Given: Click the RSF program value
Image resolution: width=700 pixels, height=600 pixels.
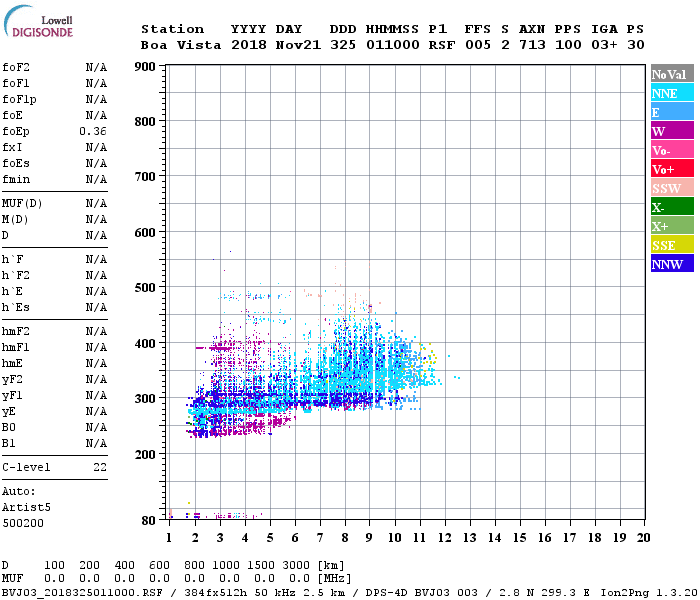Looking at the screenshot, I should pyautogui.click(x=442, y=45).
